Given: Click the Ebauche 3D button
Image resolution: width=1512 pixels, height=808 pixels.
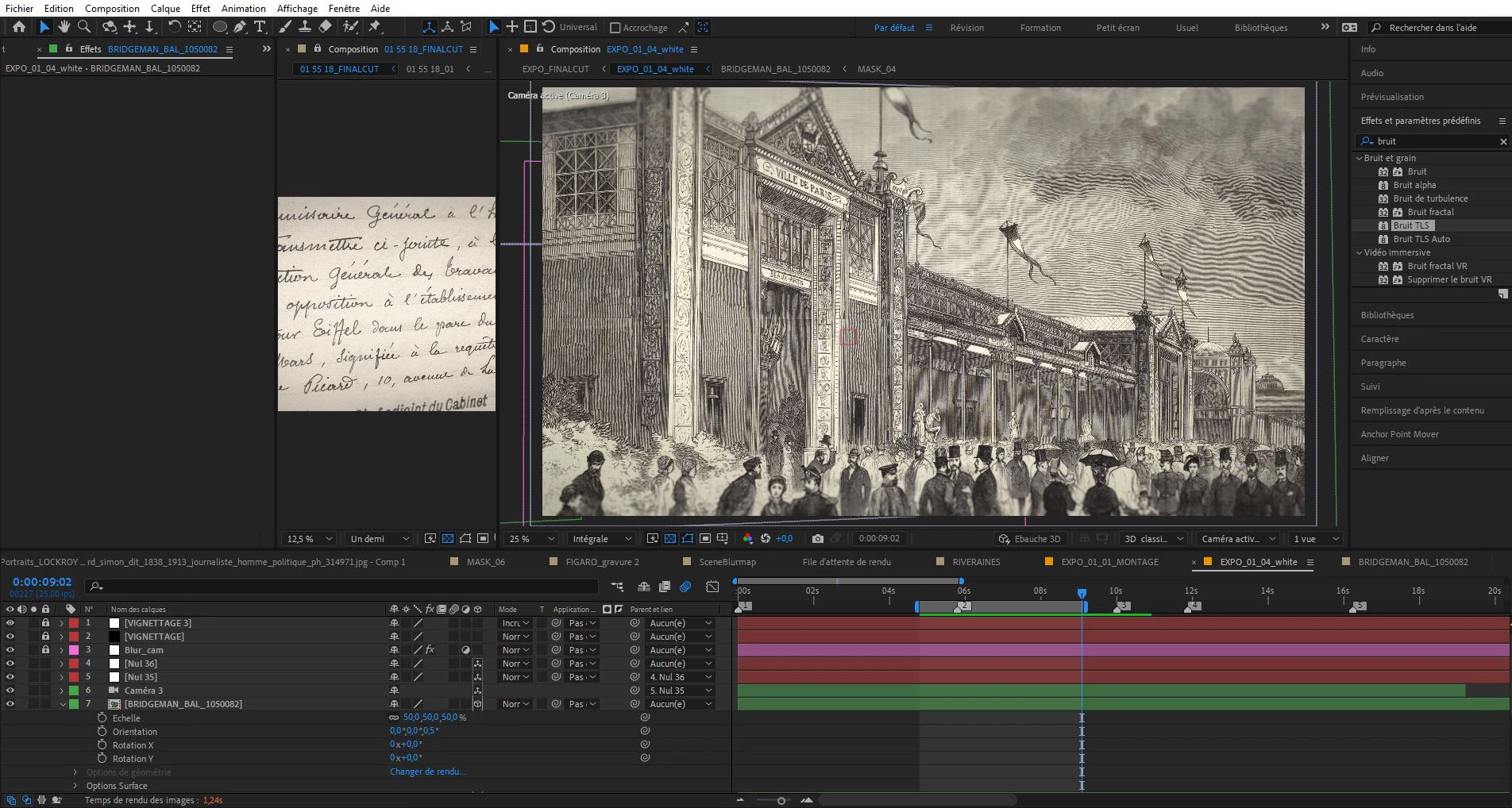Looking at the screenshot, I should [x=1030, y=539].
